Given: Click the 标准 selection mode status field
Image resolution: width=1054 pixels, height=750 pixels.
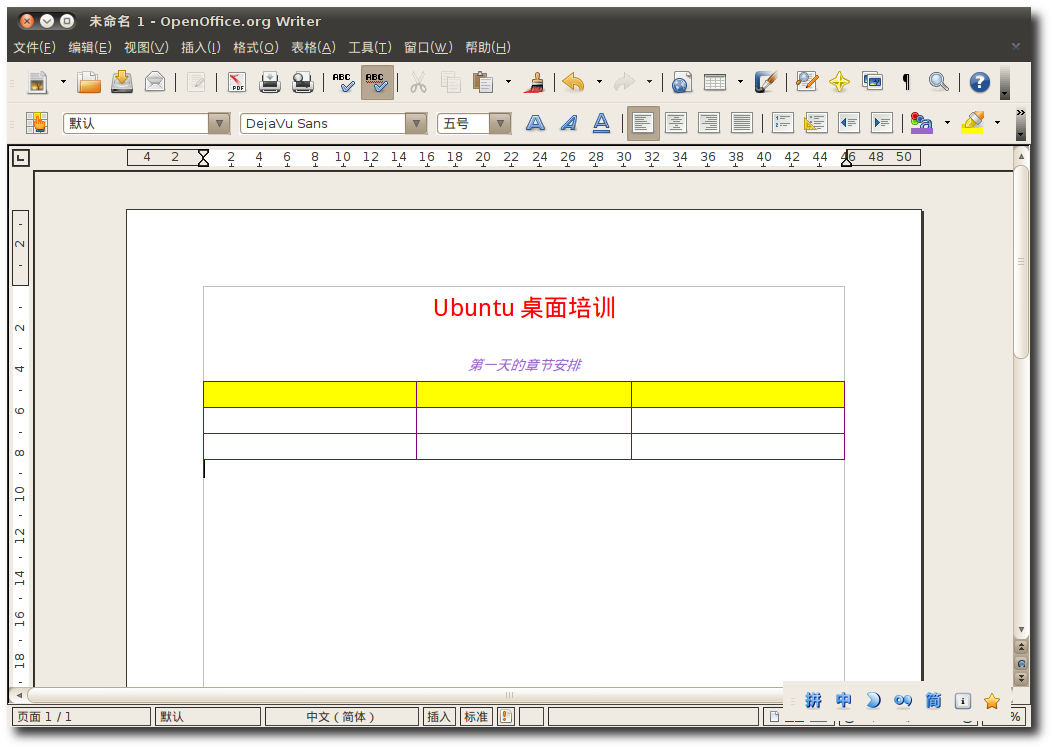Looking at the screenshot, I should tap(476, 717).
